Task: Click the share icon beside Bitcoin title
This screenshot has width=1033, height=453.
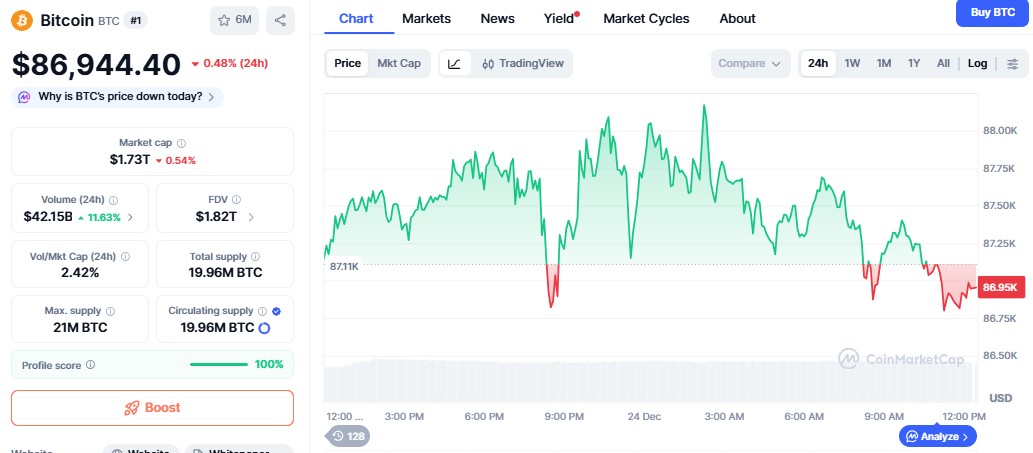Action: pyautogui.click(x=280, y=20)
